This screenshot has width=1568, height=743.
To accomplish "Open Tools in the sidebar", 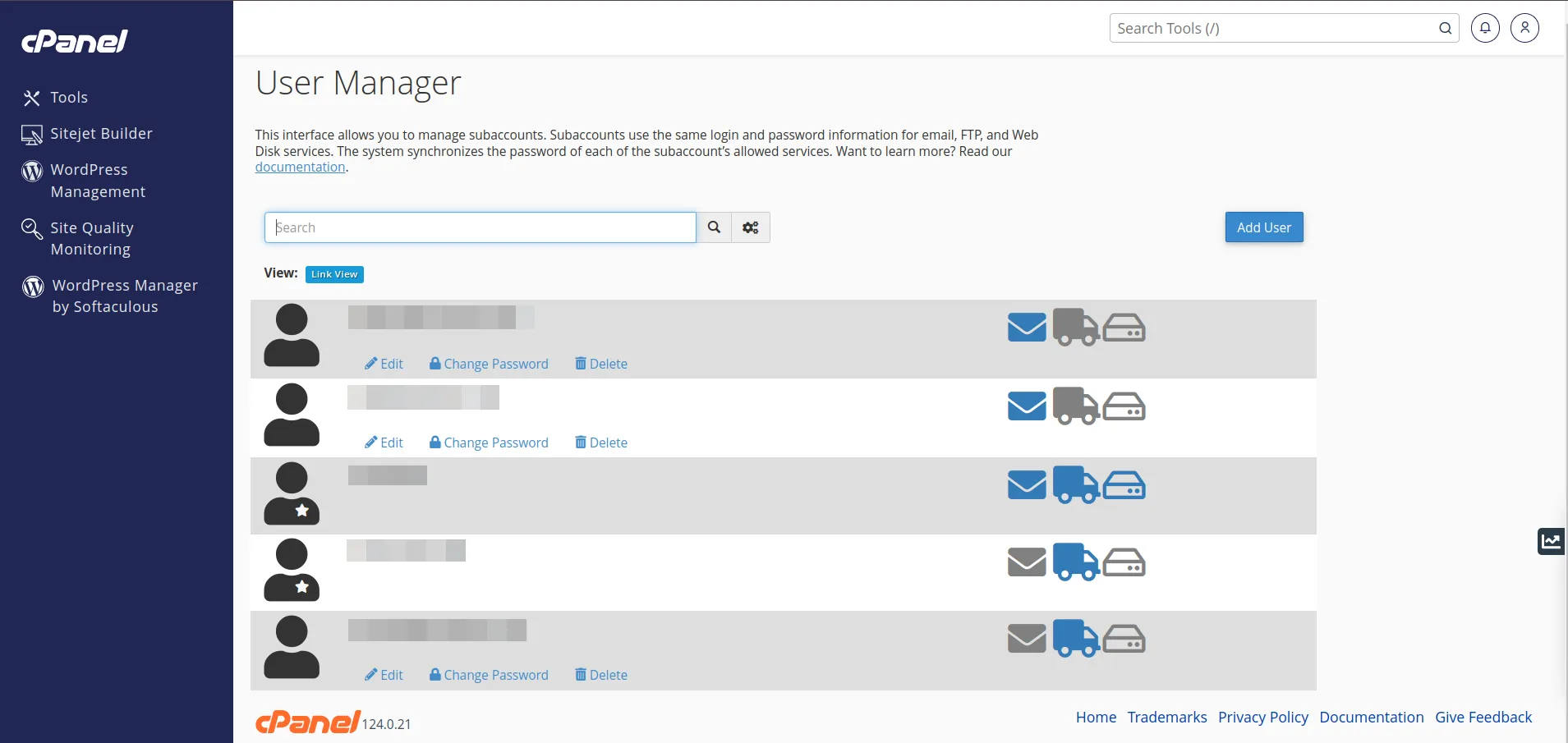I will [69, 98].
